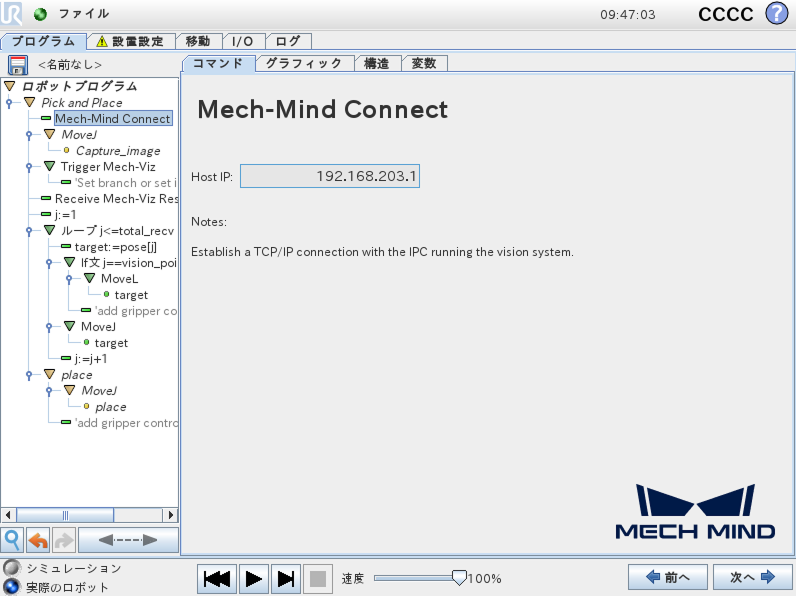Go to previous with 前へ button
The width and height of the screenshot is (796, 596).
pos(668,577)
